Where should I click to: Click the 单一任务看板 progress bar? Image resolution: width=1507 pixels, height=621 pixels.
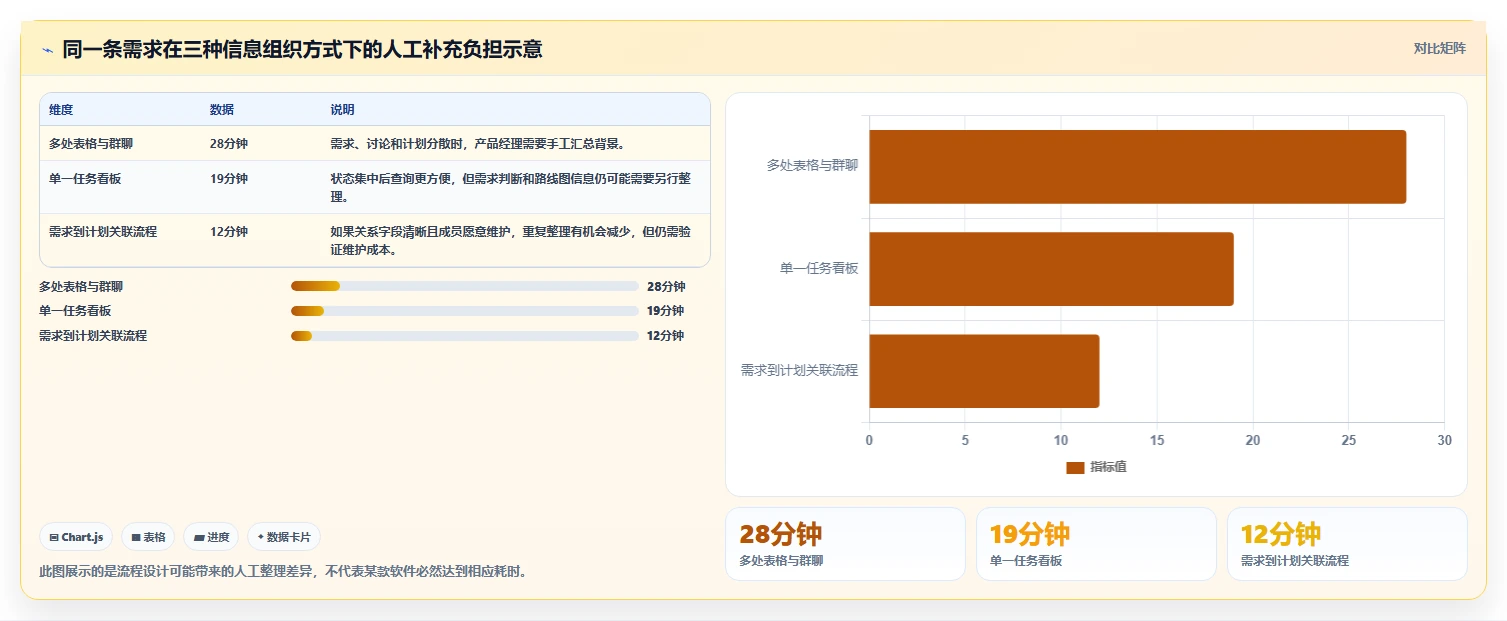pyautogui.click(x=464, y=311)
